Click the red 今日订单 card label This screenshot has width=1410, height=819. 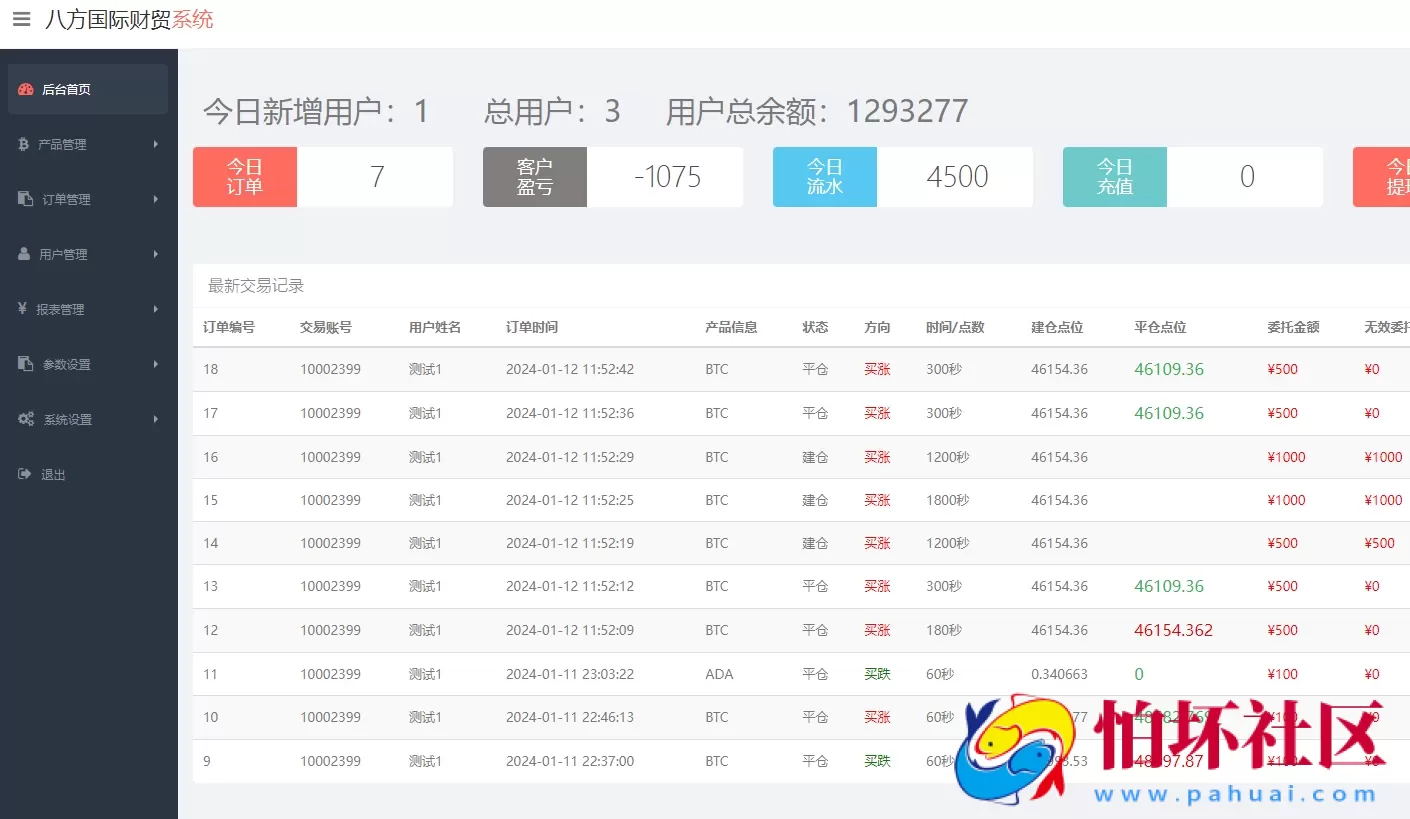coord(244,177)
